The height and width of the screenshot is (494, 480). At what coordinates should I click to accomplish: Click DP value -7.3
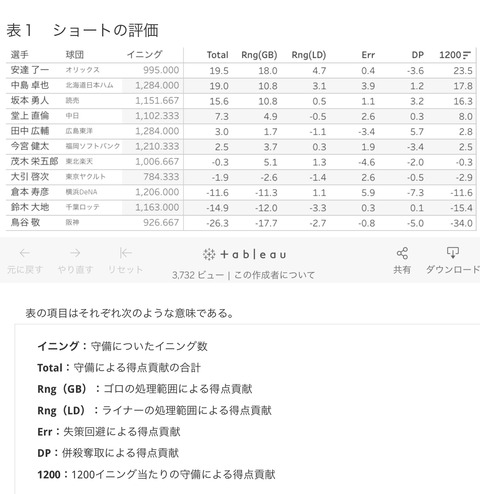415,193
